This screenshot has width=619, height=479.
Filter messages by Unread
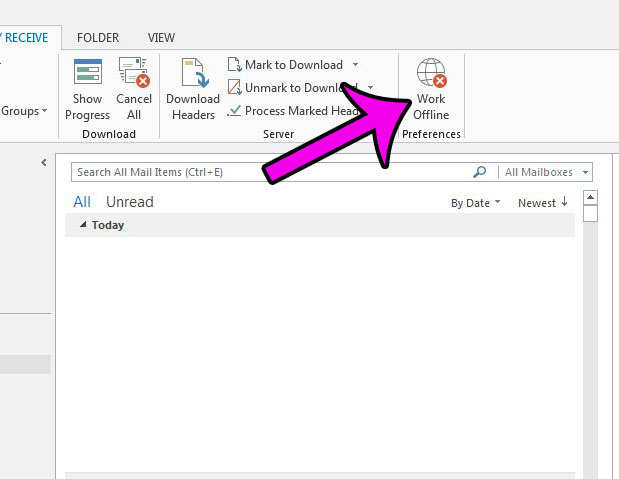[x=130, y=202]
